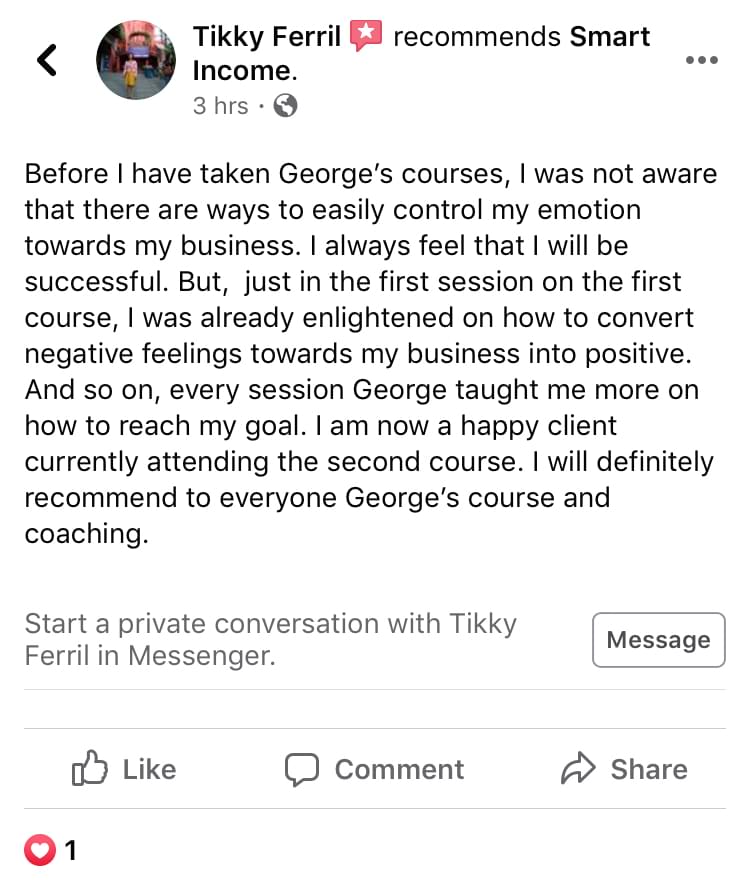
Task: Click the 3 hrs post timestamp
Action: pyautogui.click(x=220, y=106)
